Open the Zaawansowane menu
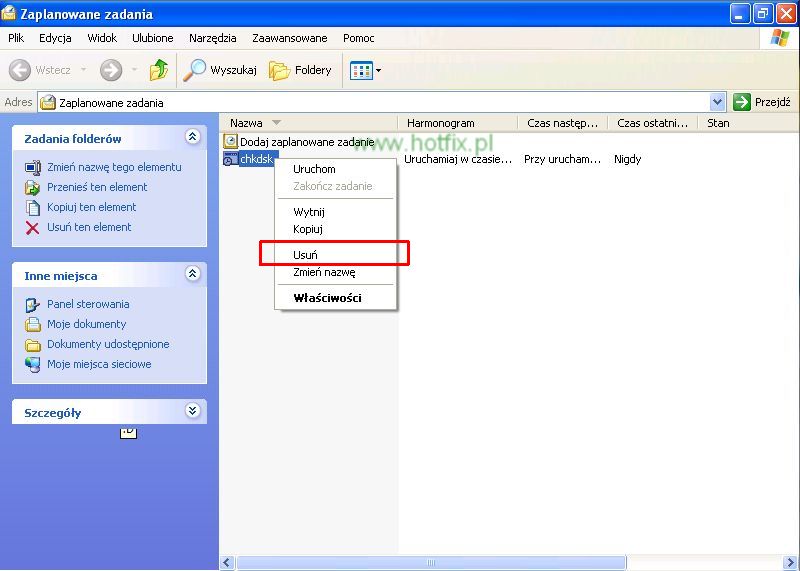 pos(289,38)
